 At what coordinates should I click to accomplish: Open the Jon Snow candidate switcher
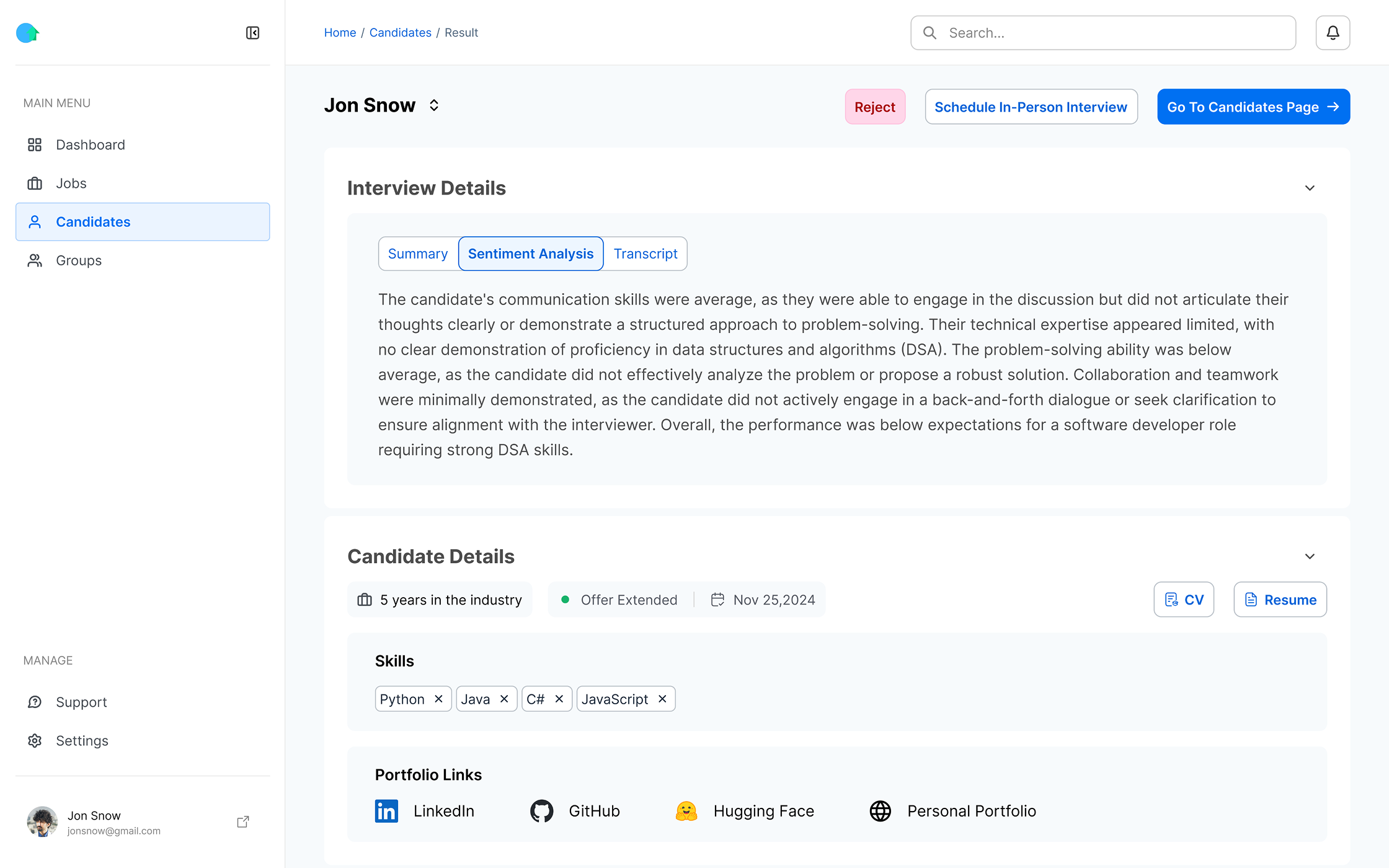[434, 105]
